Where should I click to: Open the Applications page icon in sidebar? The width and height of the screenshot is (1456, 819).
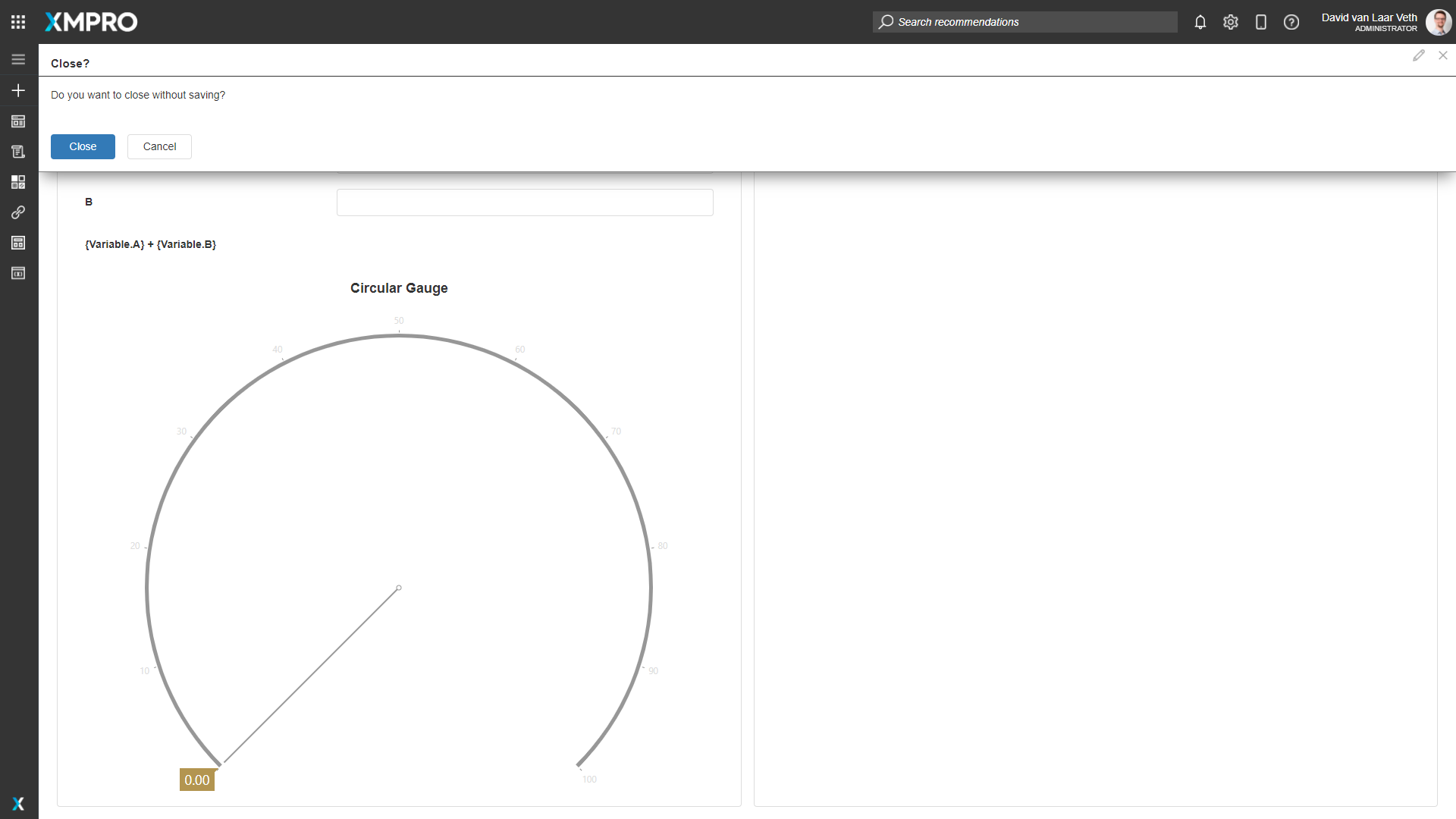tap(18, 121)
